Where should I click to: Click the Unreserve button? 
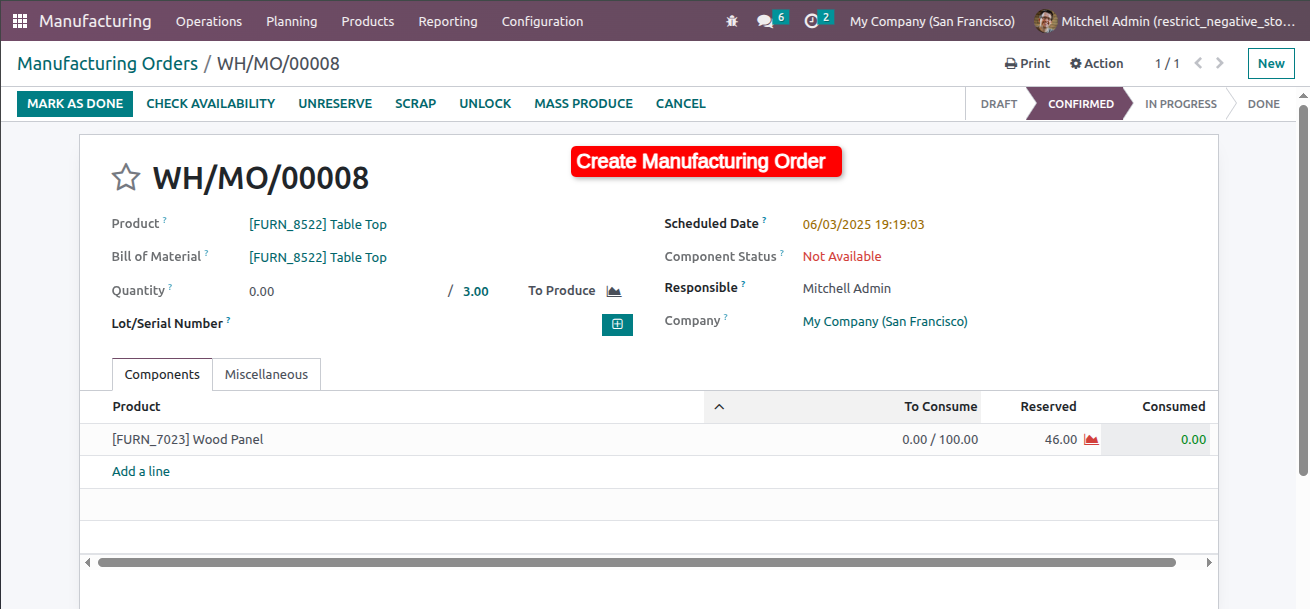pos(335,104)
